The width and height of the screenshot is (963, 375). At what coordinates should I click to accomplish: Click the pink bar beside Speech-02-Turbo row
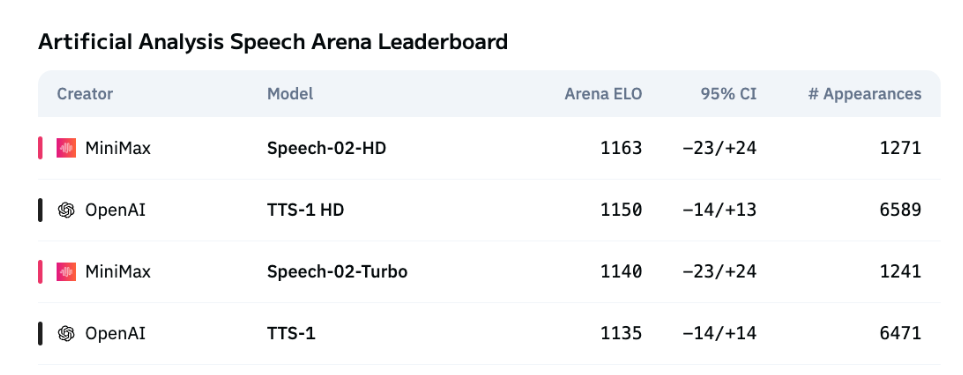click(41, 272)
